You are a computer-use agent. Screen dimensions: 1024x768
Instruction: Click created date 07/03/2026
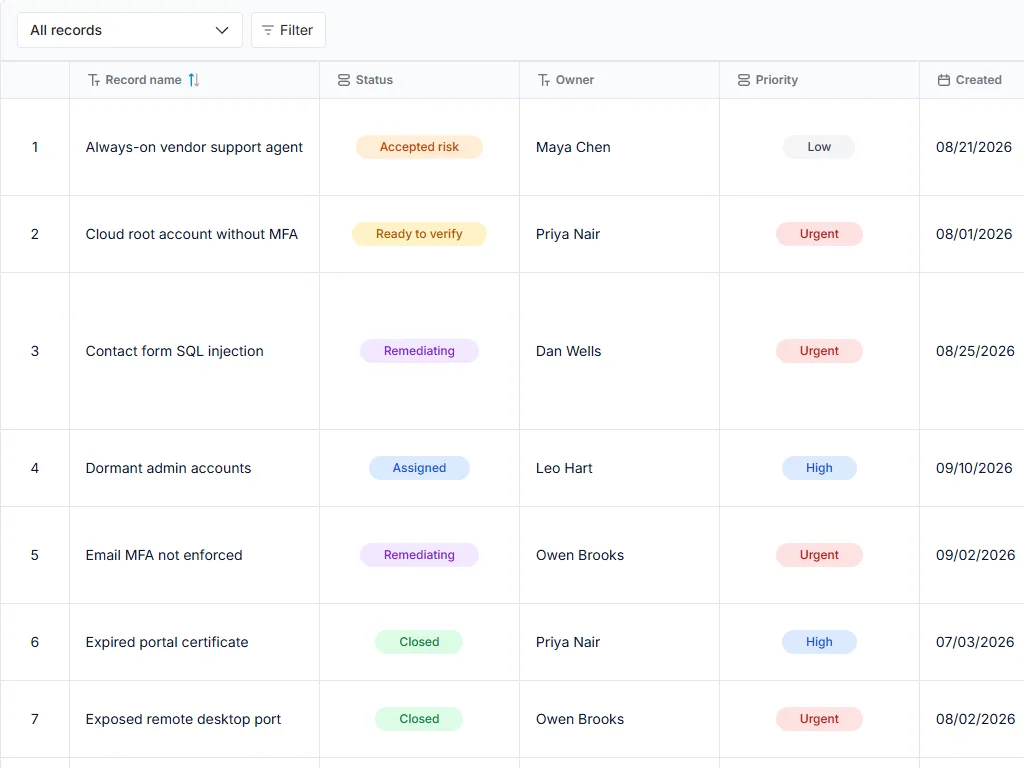coord(975,642)
